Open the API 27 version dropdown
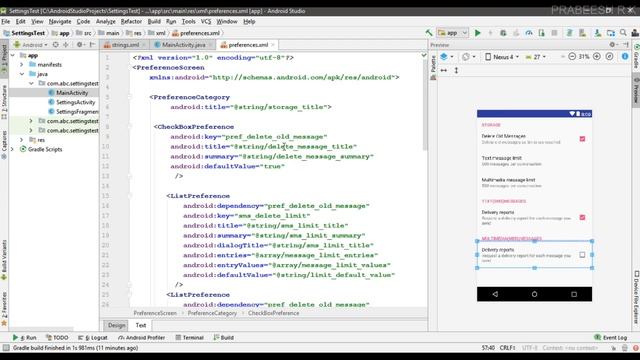Screen dimensions: 640x360 536,57
